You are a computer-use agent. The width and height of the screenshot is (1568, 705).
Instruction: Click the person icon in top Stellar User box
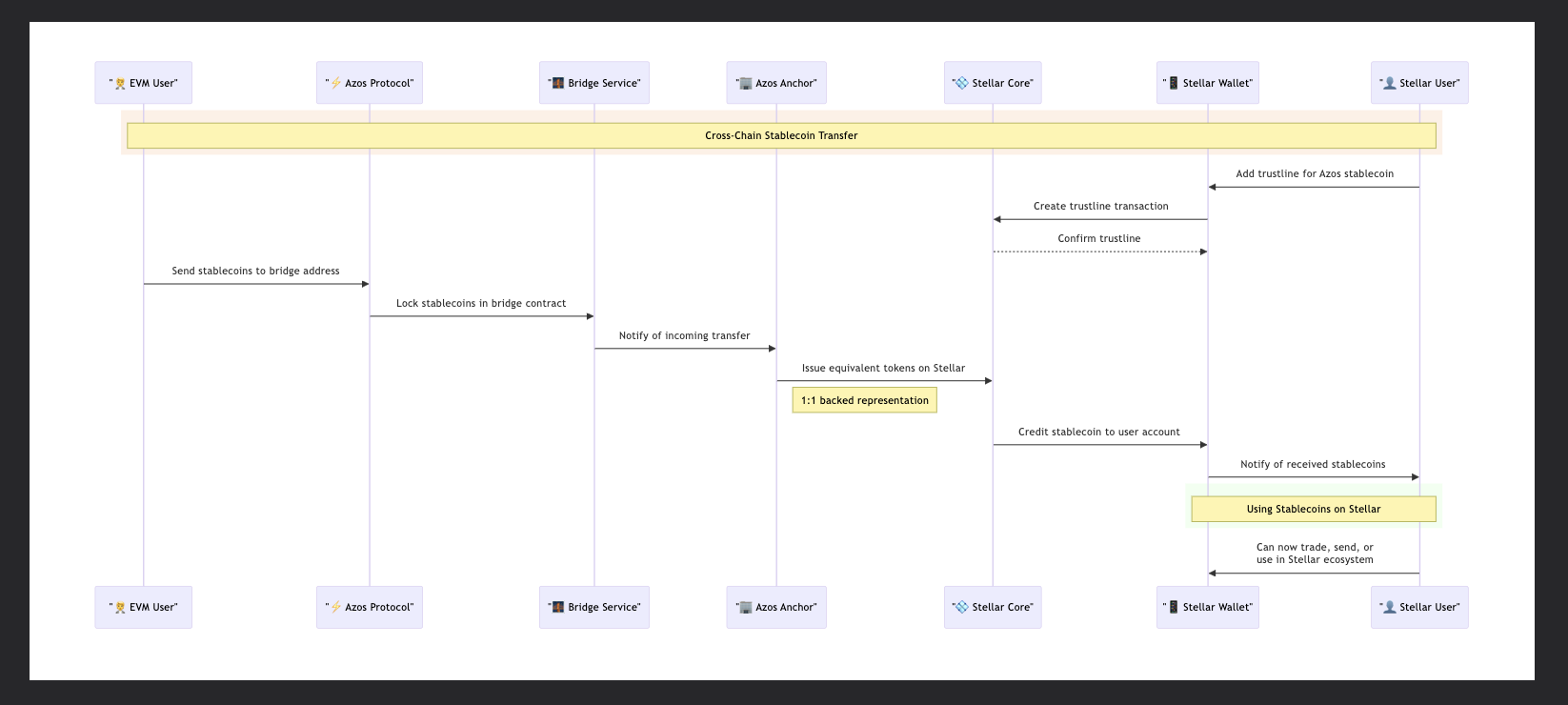1390,83
